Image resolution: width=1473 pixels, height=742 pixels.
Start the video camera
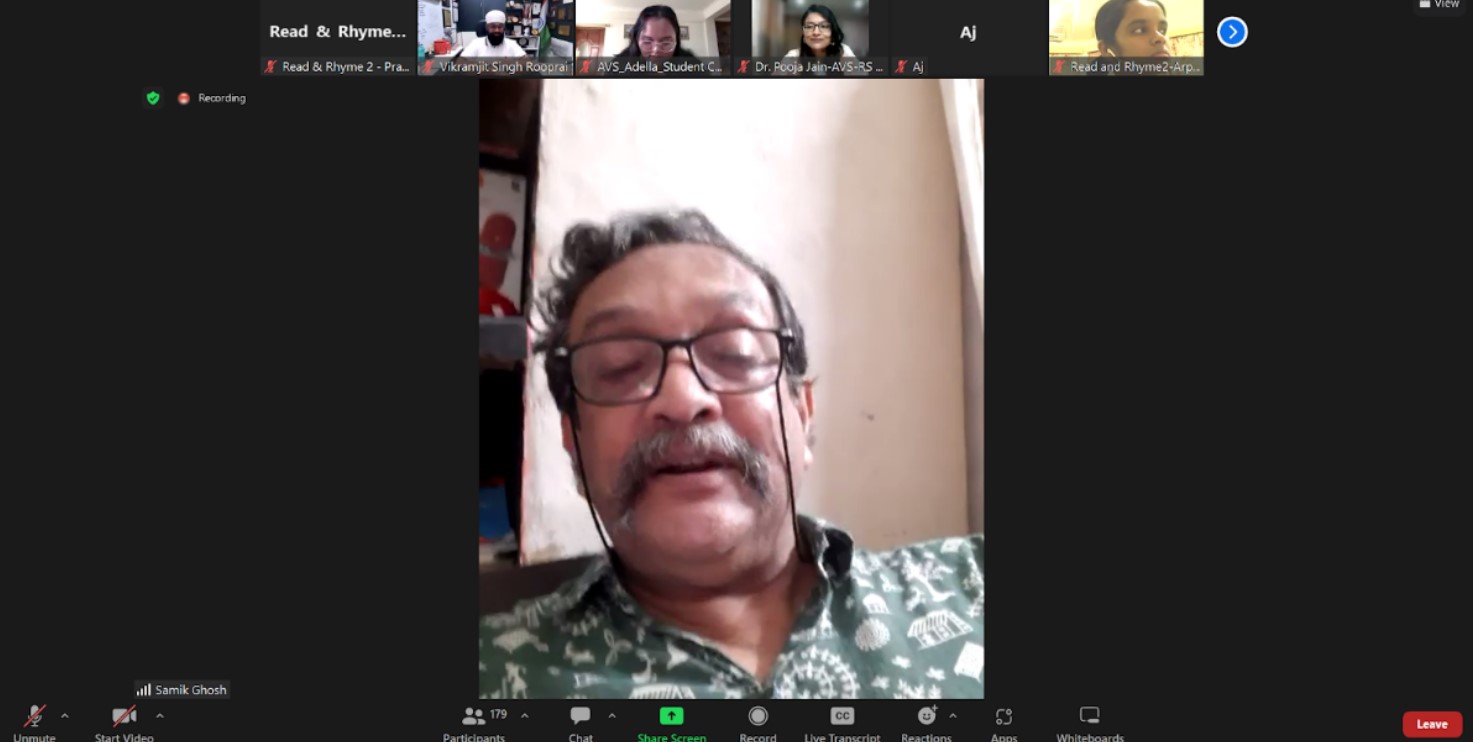click(124, 717)
